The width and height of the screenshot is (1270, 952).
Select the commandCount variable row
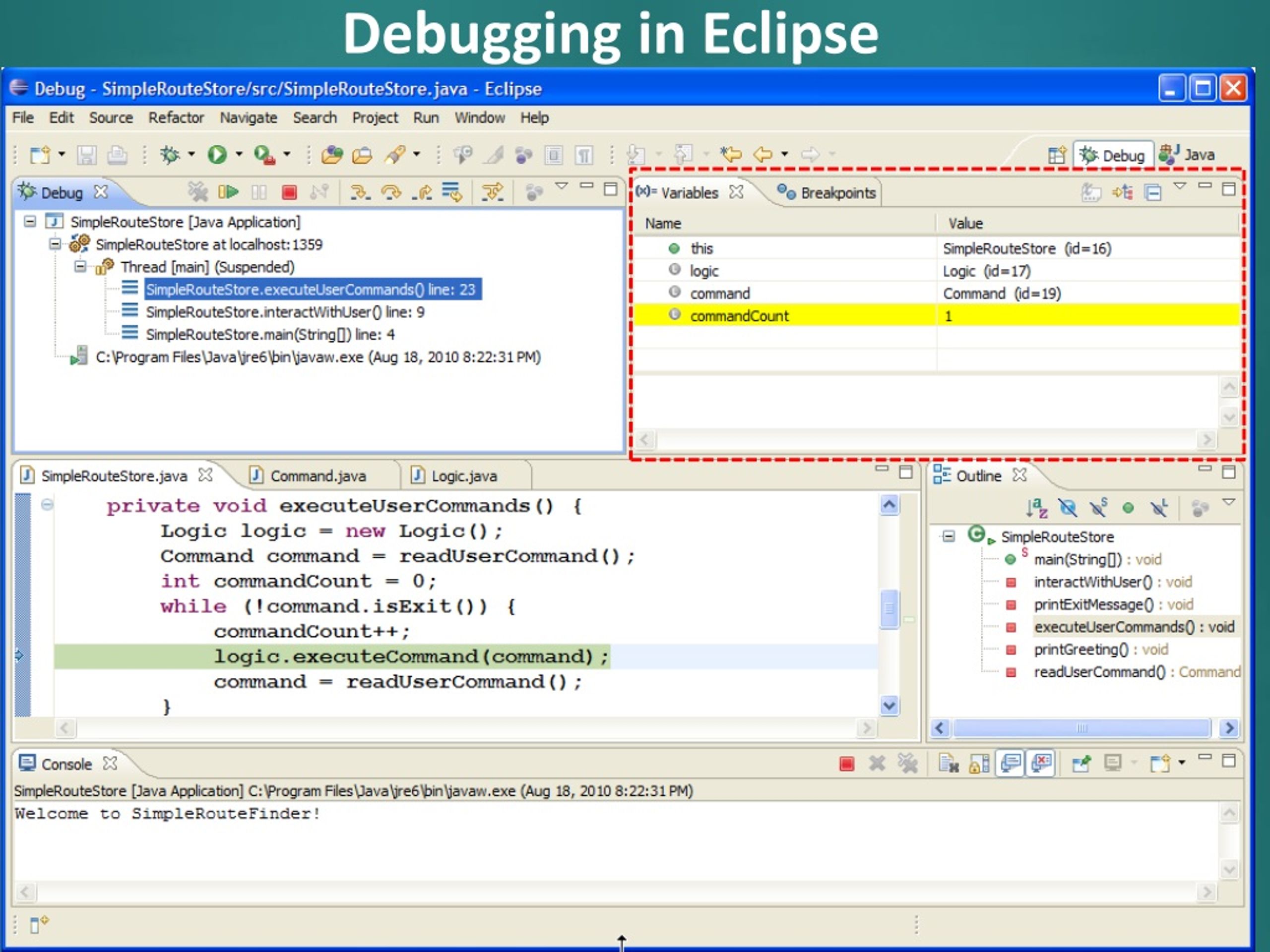[937, 316]
